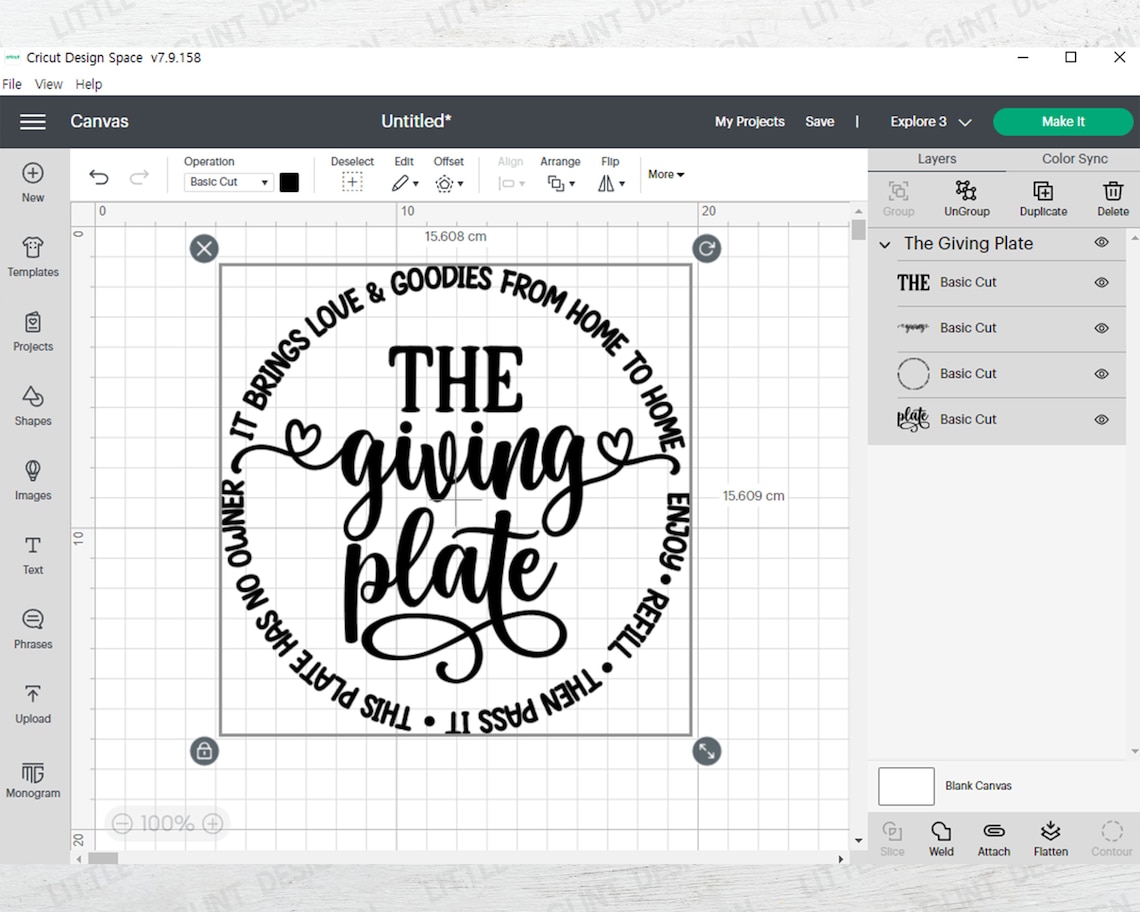Weld the selected layers
The width and height of the screenshot is (1140, 912).
941,838
